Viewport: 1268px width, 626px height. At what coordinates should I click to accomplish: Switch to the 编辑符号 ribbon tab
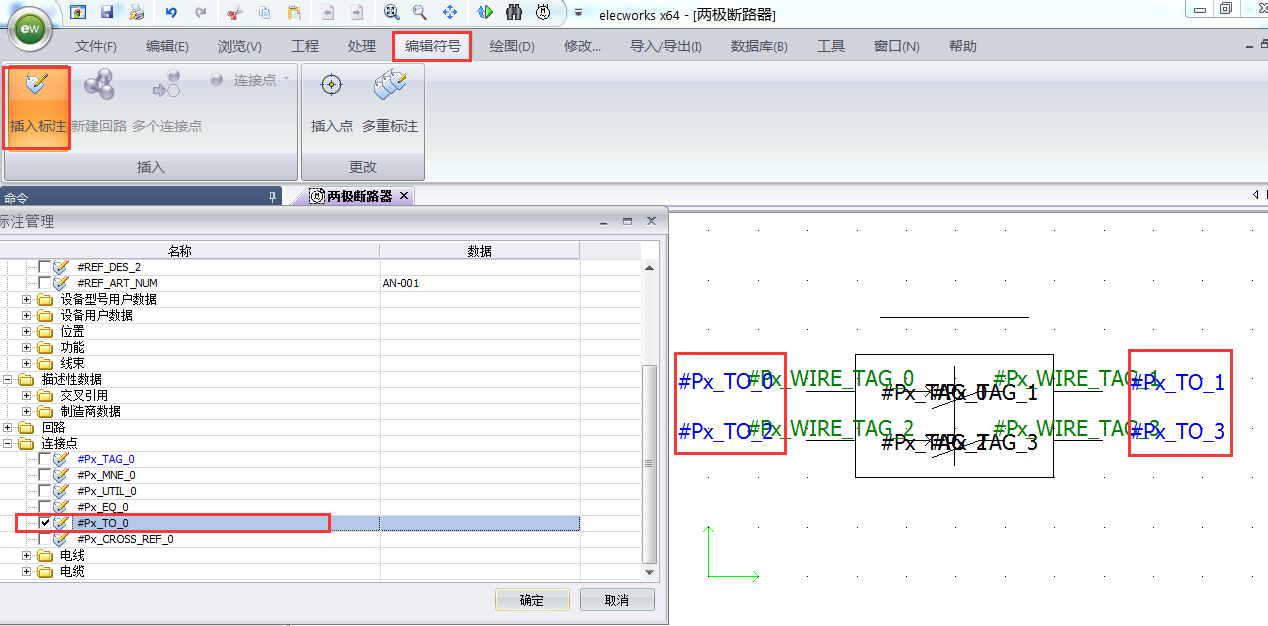pos(432,46)
